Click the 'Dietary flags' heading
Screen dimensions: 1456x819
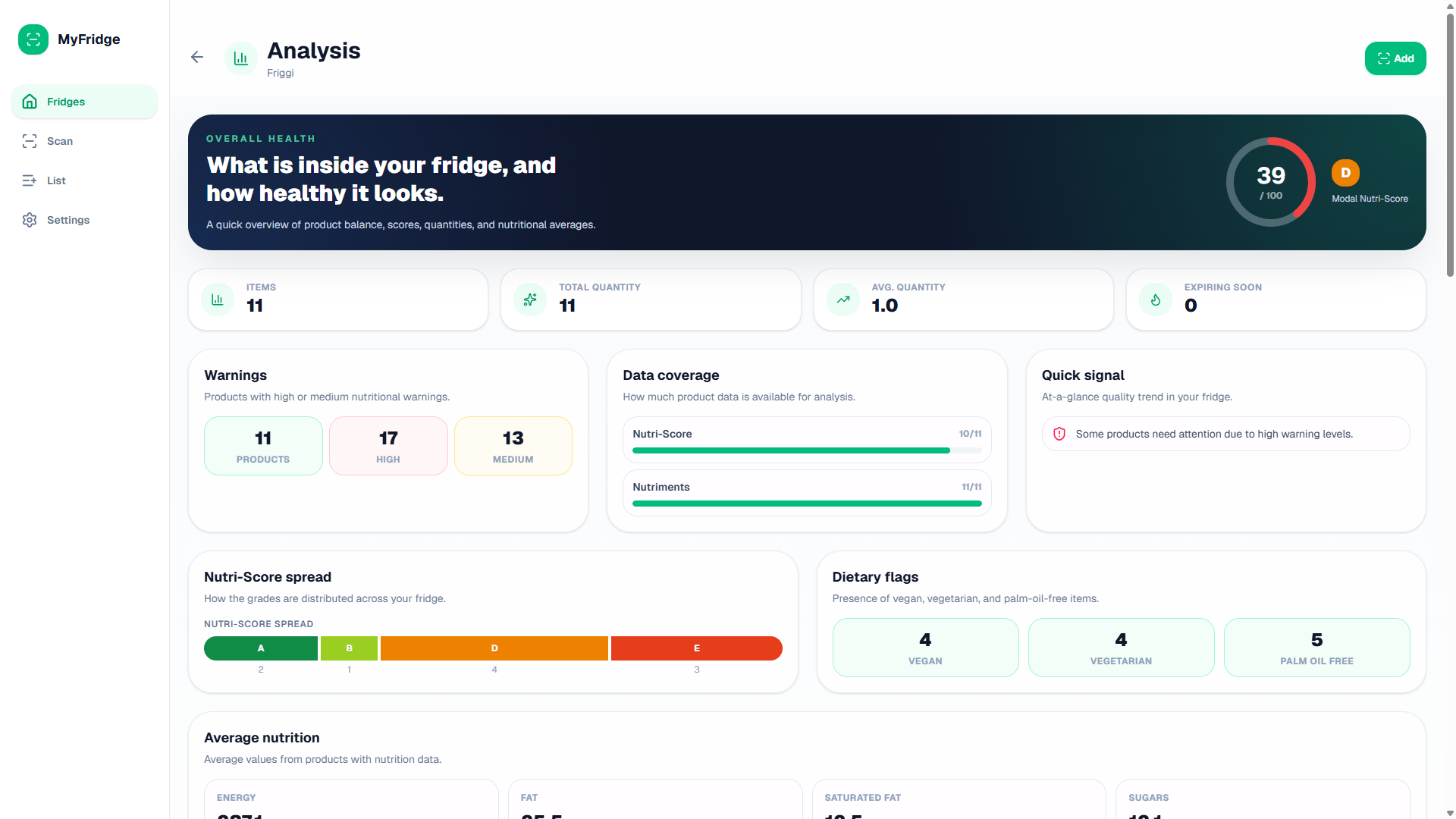875,577
